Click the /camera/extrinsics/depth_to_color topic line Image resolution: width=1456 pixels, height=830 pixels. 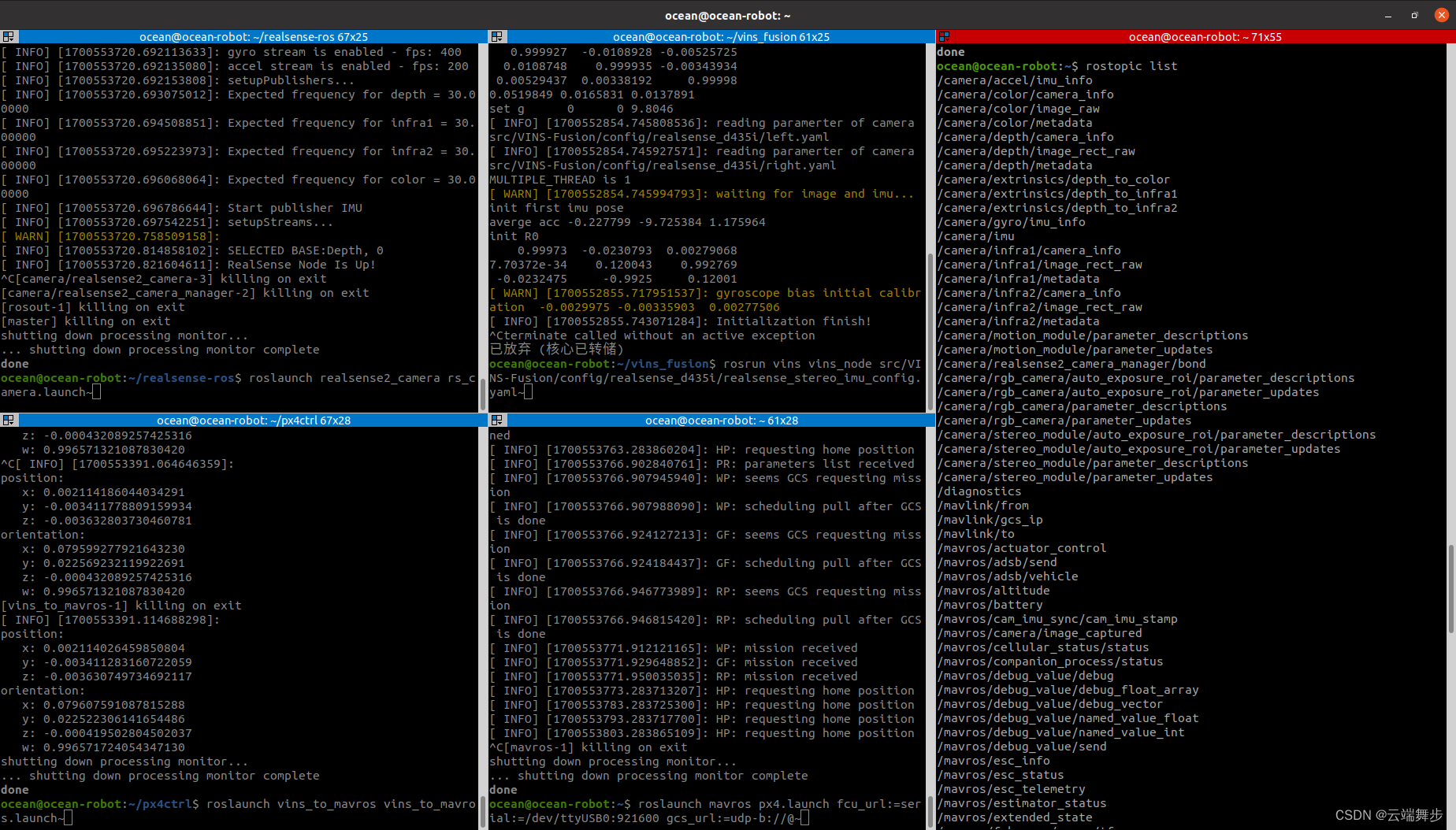[x=1053, y=180]
